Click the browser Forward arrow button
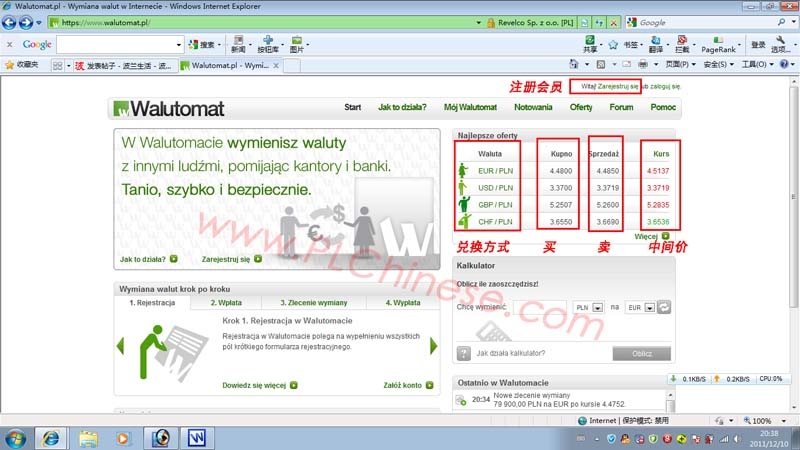Image resolution: width=800 pixels, height=450 pixels. 26,22
